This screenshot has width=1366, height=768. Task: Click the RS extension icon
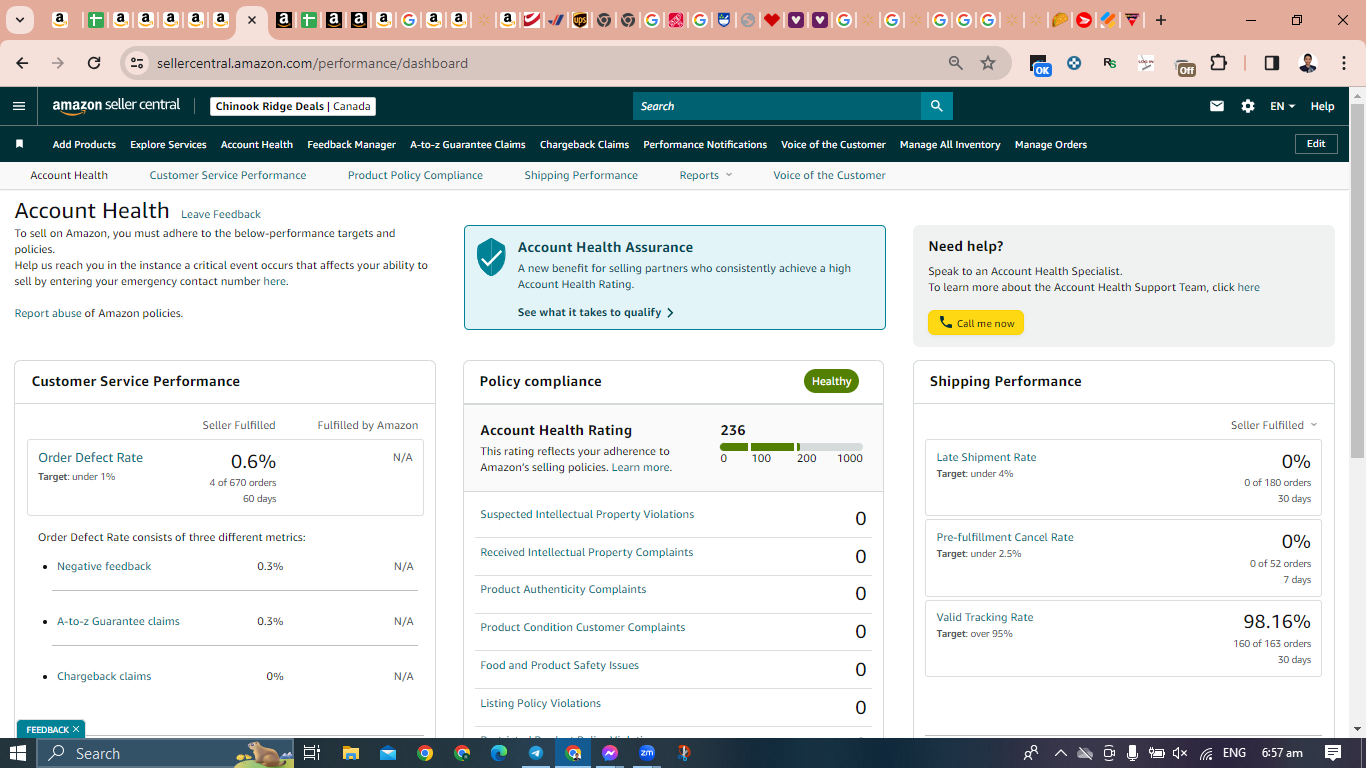(x=1110, y=63)
